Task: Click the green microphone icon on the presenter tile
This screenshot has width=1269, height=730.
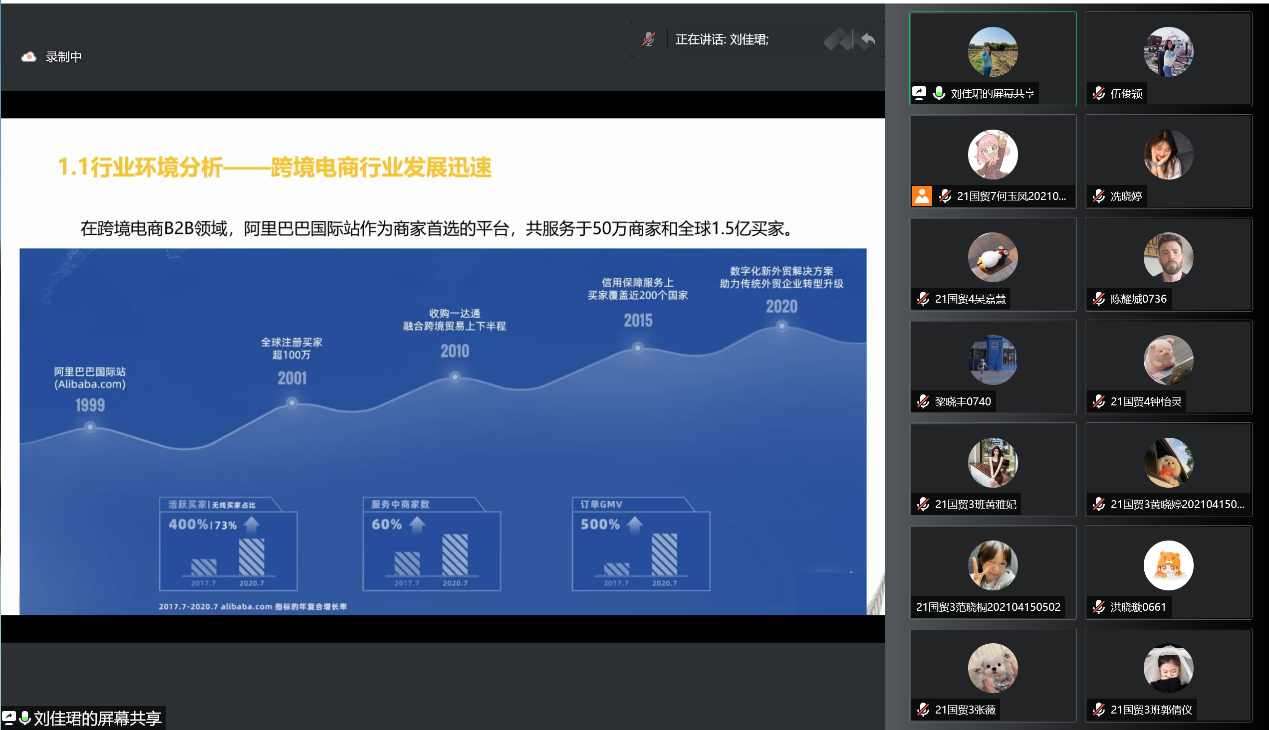Action: pos(939,93)
